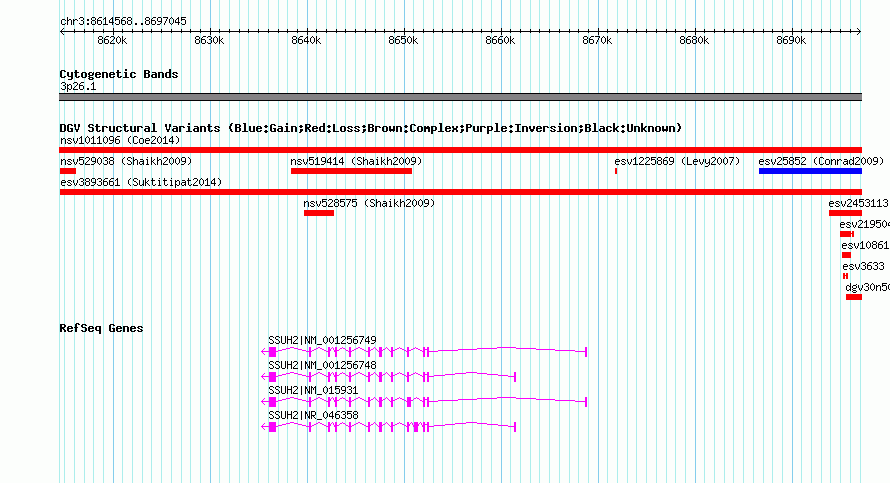Select the small red mark under esv3633
The width and height of the screenshot is (890, 483).
[x=845, y=276]
